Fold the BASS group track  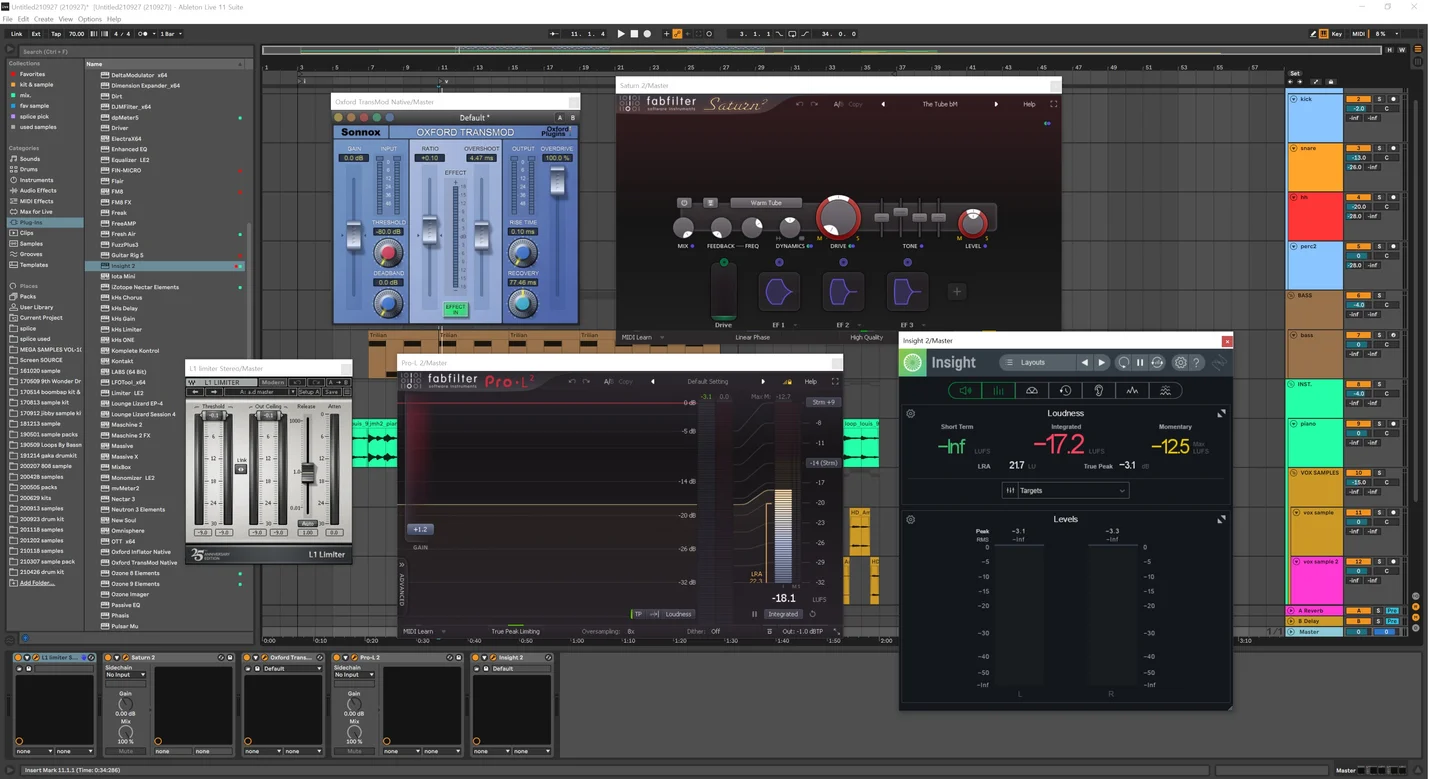pyautogui.click(x=1293, y=296)
